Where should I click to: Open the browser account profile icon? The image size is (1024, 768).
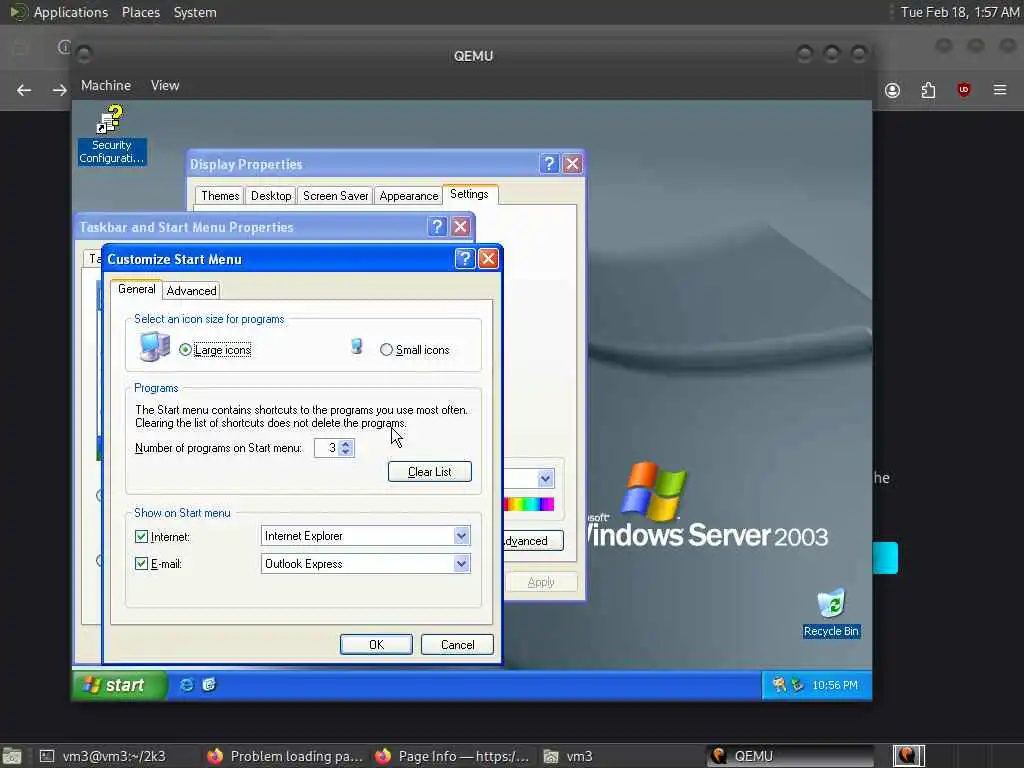[892, 90]
